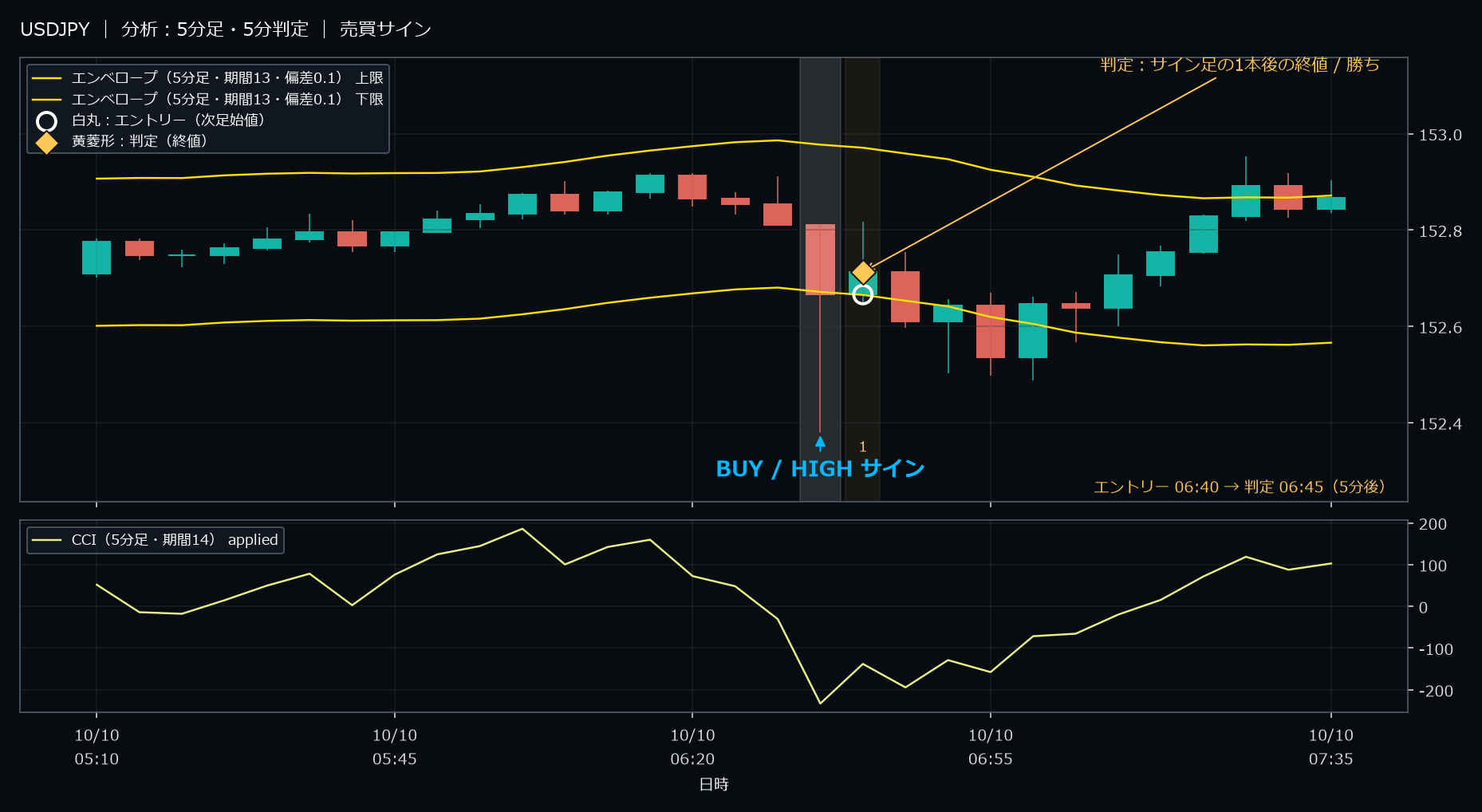Click CCI axis label 0

click(1423, 607)
